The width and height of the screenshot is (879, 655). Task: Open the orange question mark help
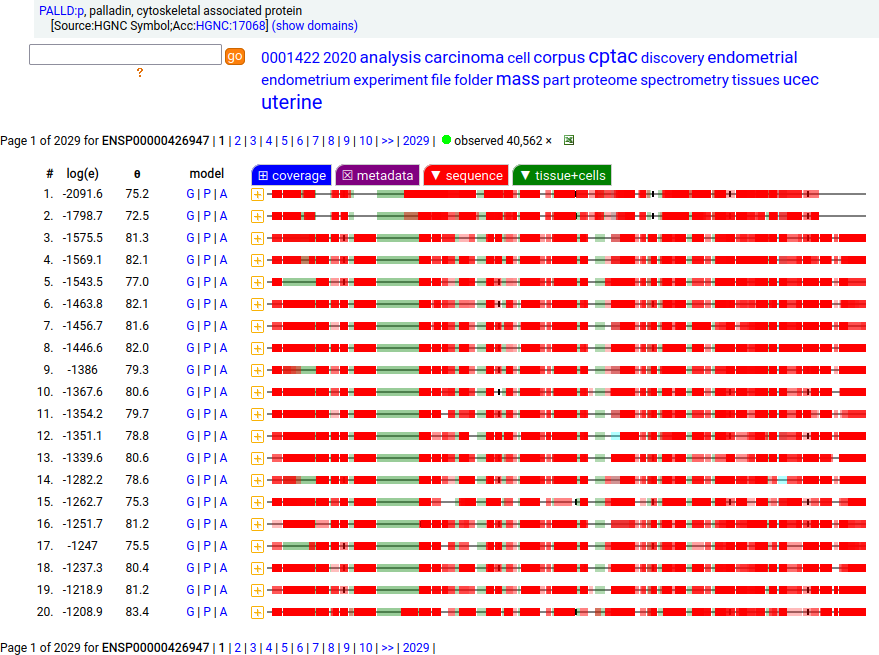[x=140, y=73]
